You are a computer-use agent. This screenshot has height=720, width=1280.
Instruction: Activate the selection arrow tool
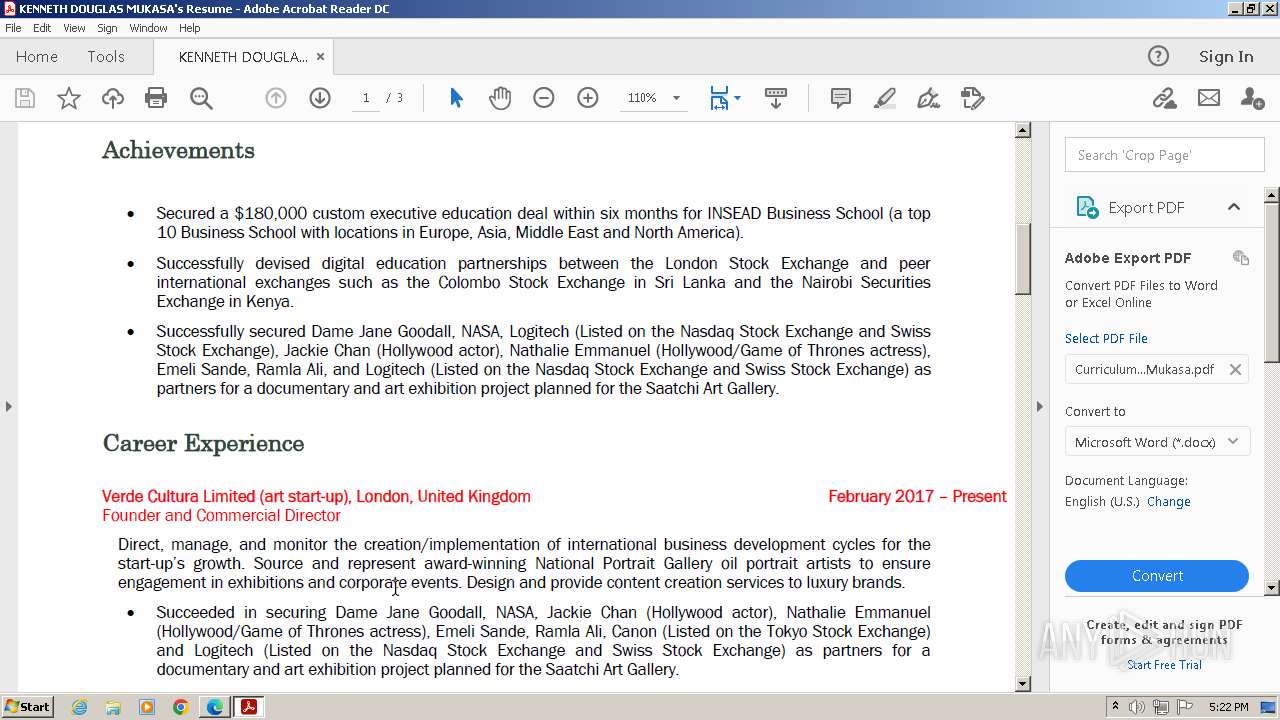pos(456,98)
